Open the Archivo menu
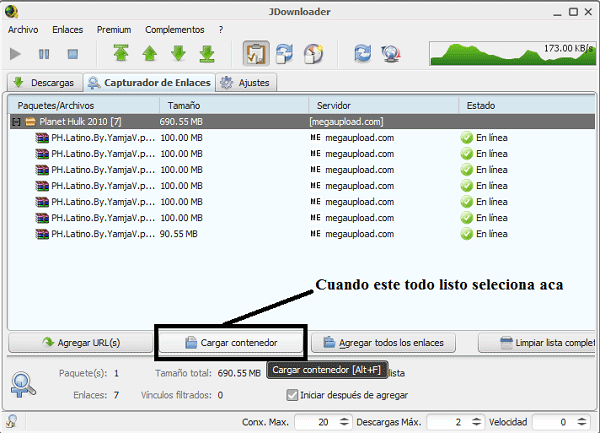The image size is (600, 433). [23, 29]
